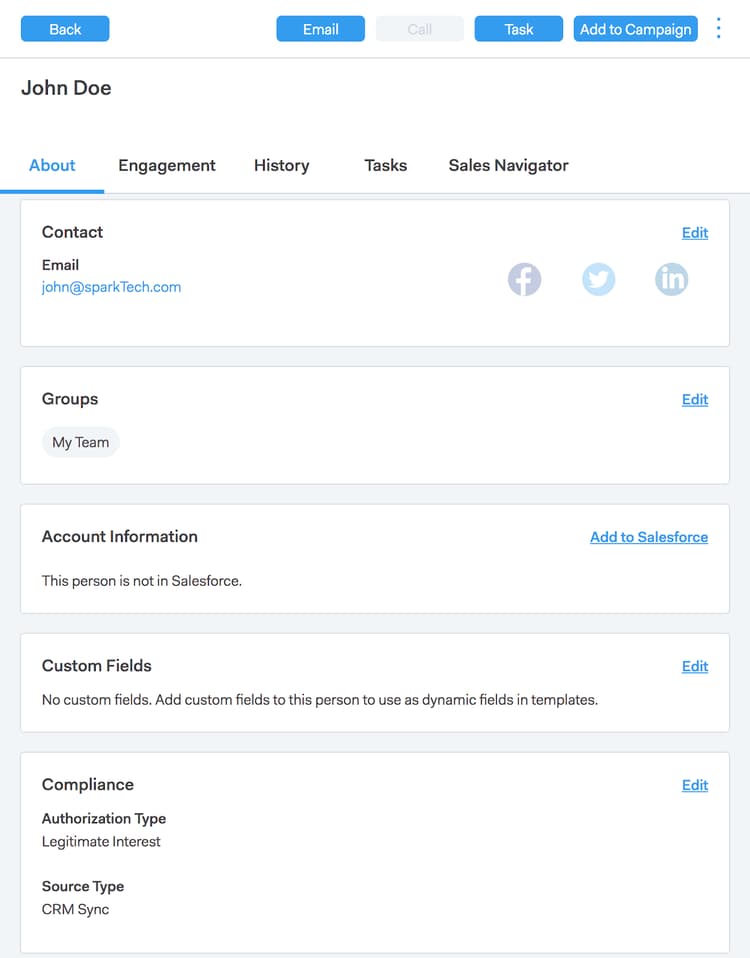Click the disabled Call button

(x=420, y=29)
